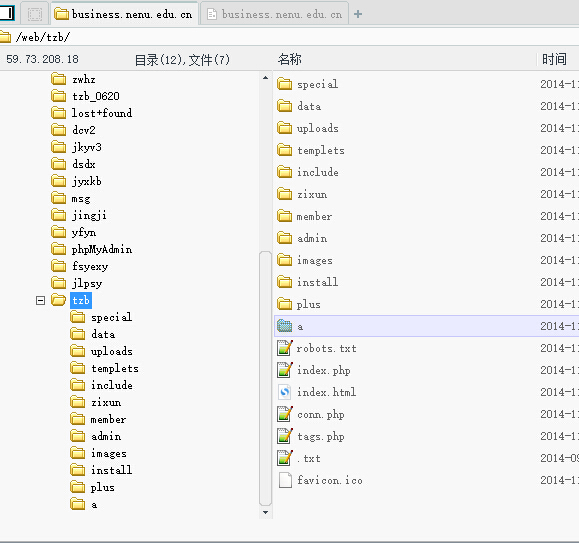Click special folder icon in file list
This screenshot has width=579, height=543.
tap(284, 84)
